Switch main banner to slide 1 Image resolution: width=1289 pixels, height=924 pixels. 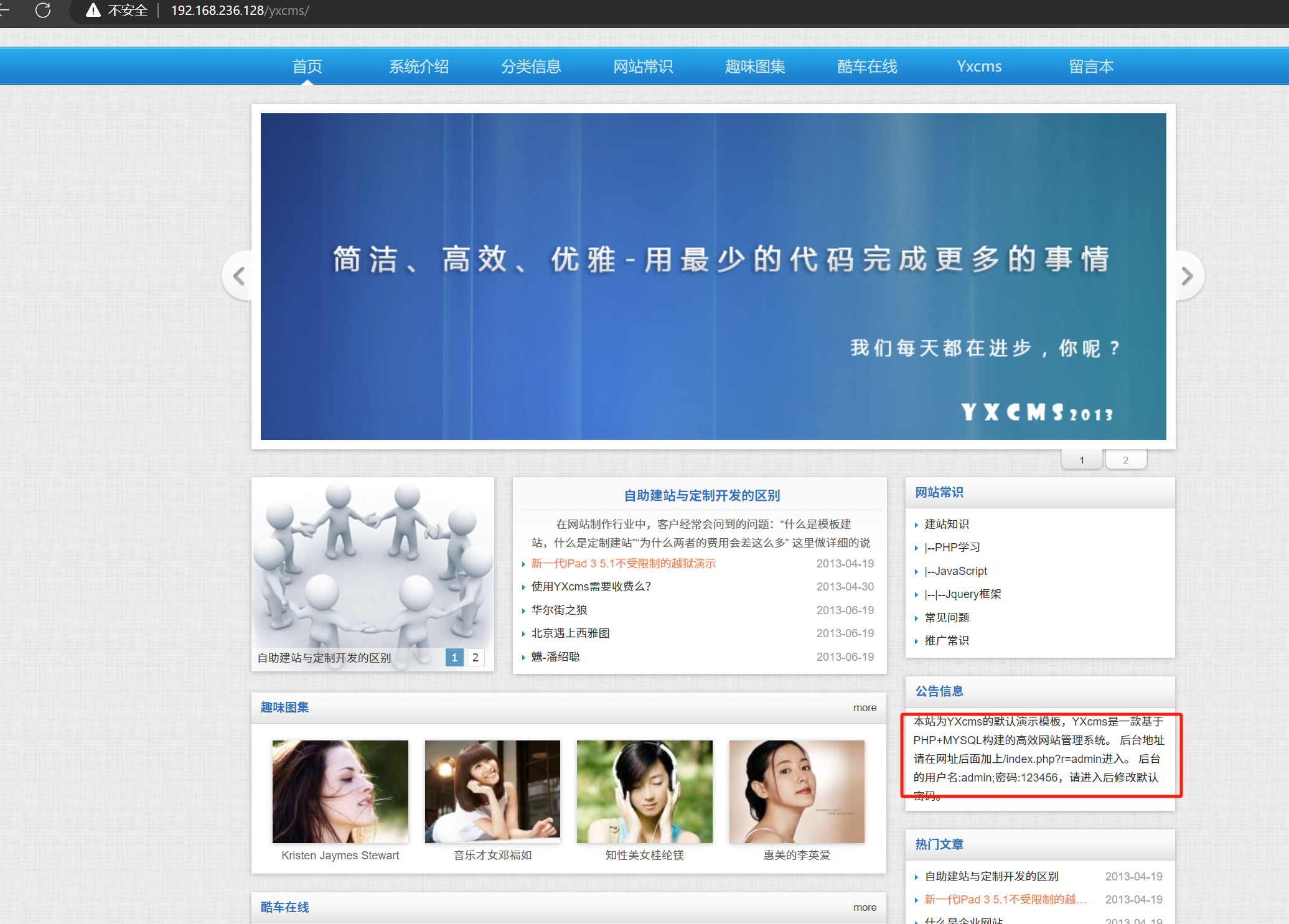[1082, 460]
